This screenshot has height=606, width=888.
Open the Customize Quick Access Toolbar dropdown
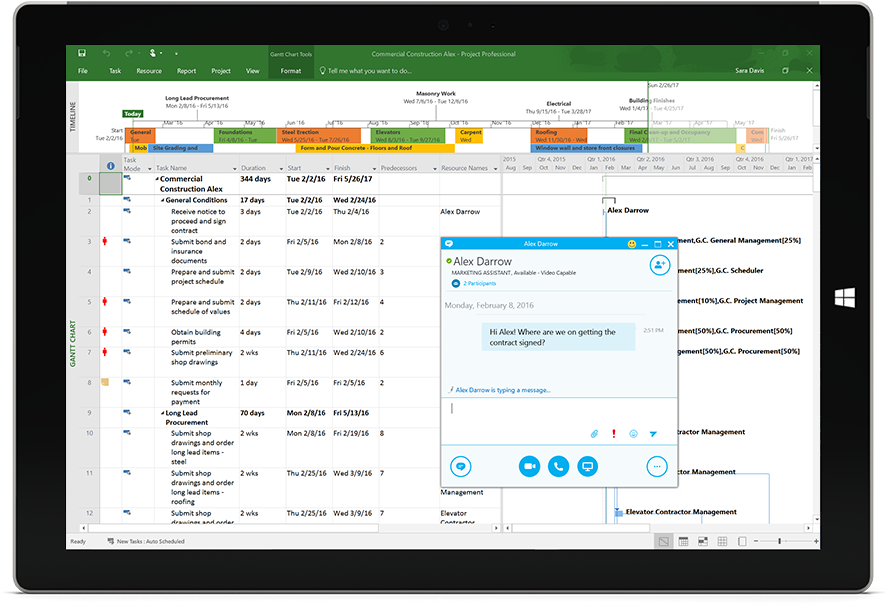pos(176,54)
